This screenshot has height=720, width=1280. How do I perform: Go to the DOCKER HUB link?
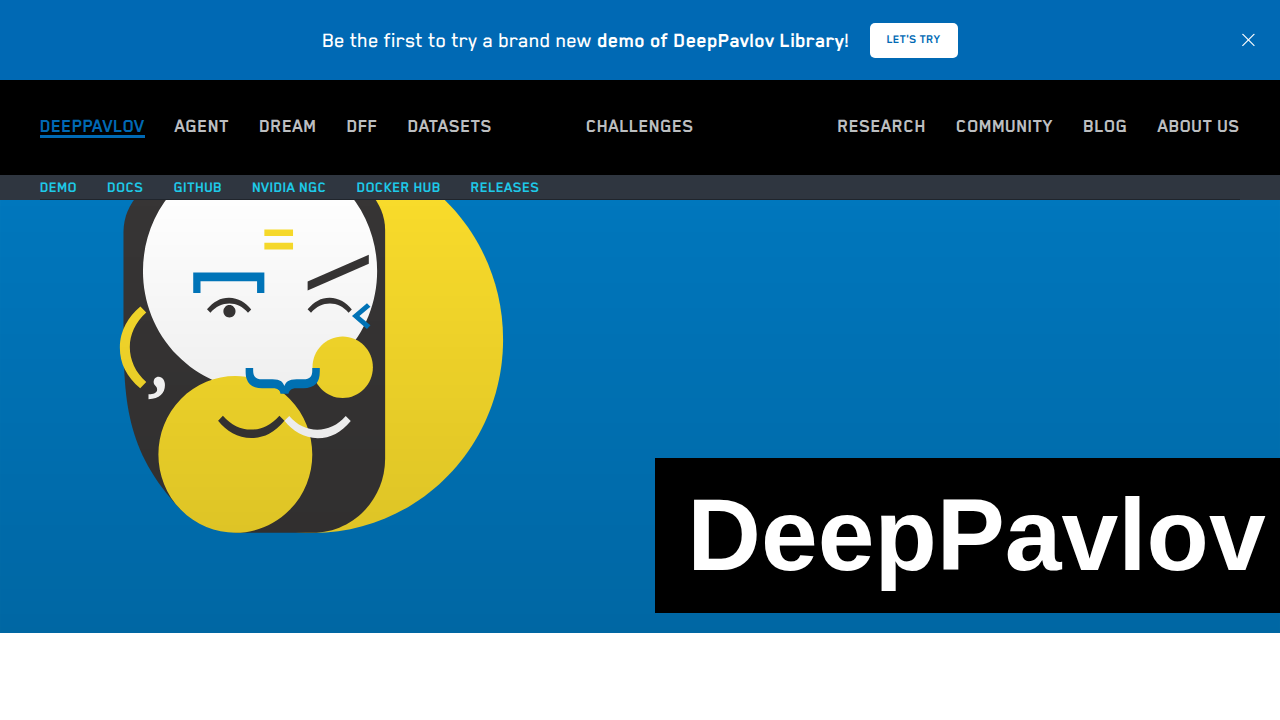tap(398, 188)
